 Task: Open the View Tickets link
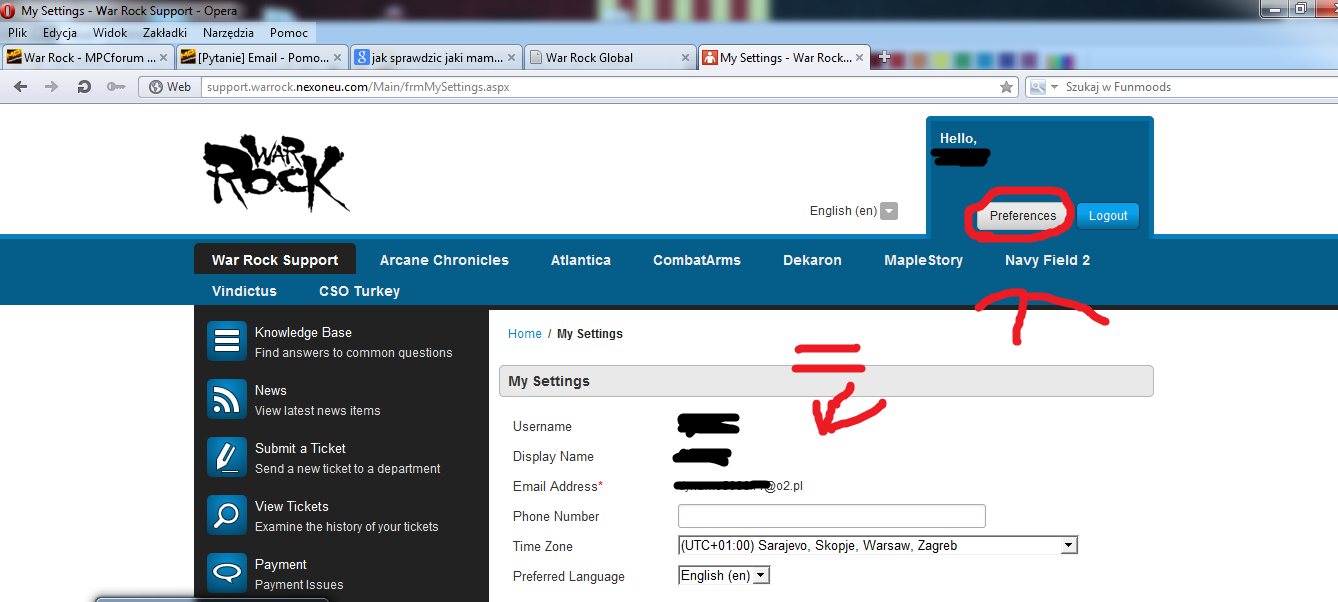(x=292, y=507)
